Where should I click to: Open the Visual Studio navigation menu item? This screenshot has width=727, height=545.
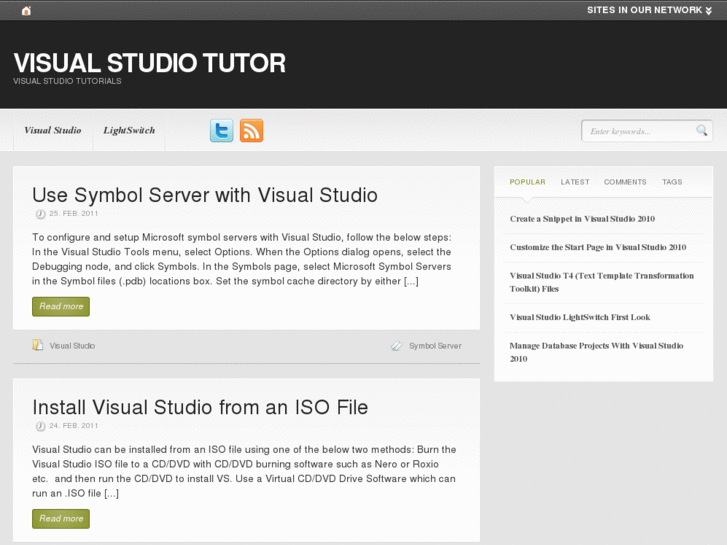[53, 131]
